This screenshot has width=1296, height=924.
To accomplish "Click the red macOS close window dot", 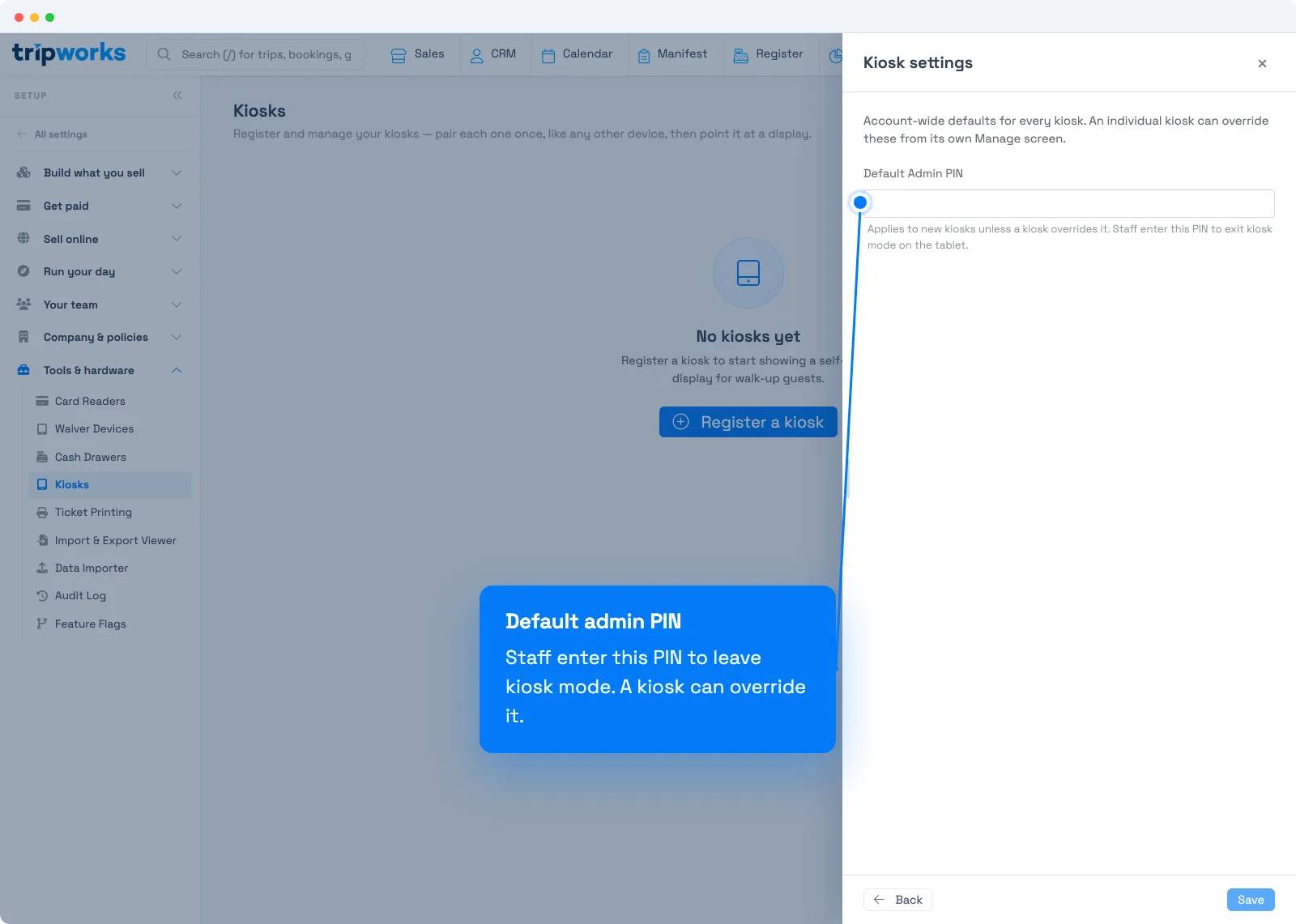I will coord(19,17).
